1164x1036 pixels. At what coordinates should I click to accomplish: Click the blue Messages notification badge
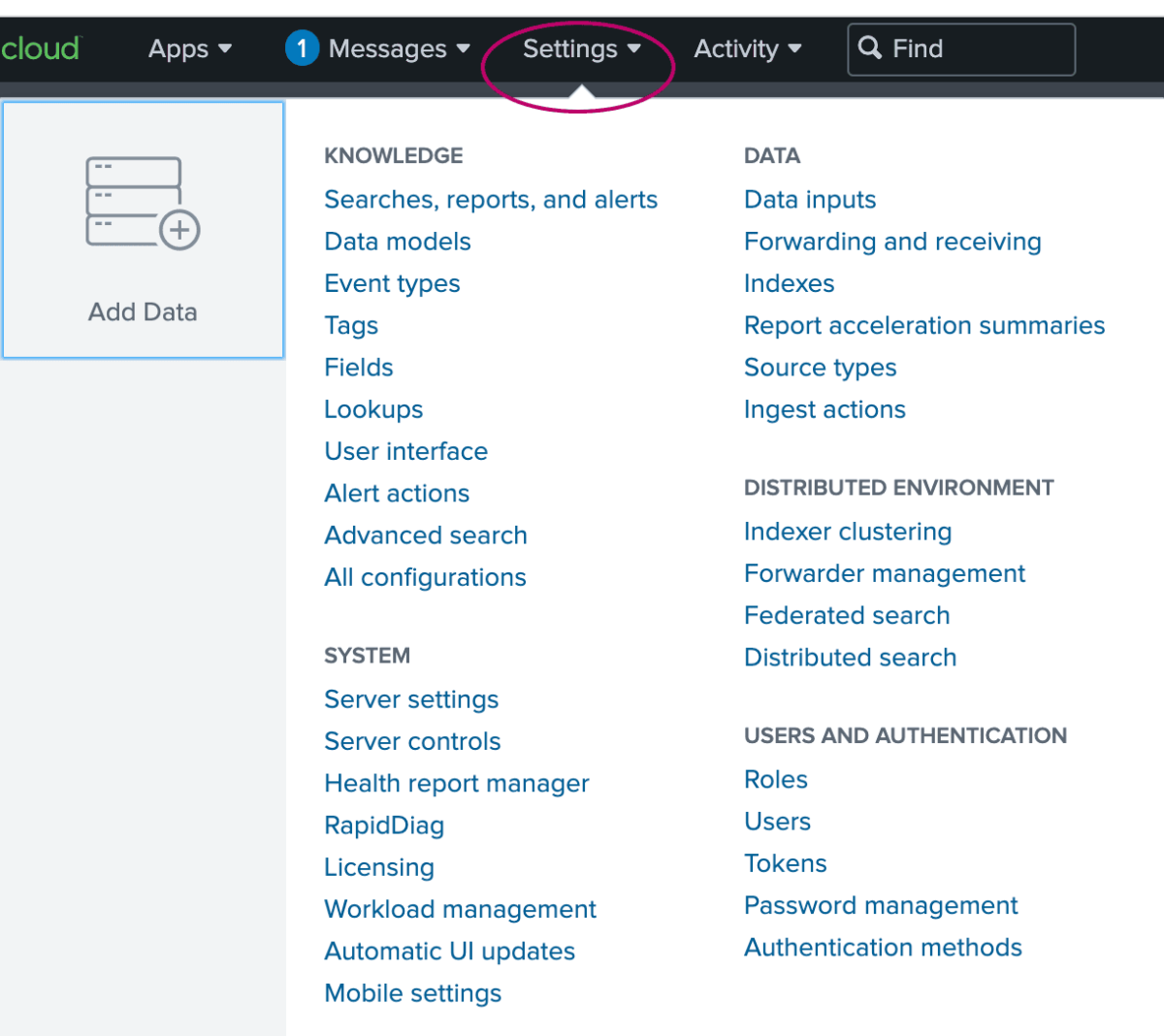pyautogui.click(x=302, y=49)
